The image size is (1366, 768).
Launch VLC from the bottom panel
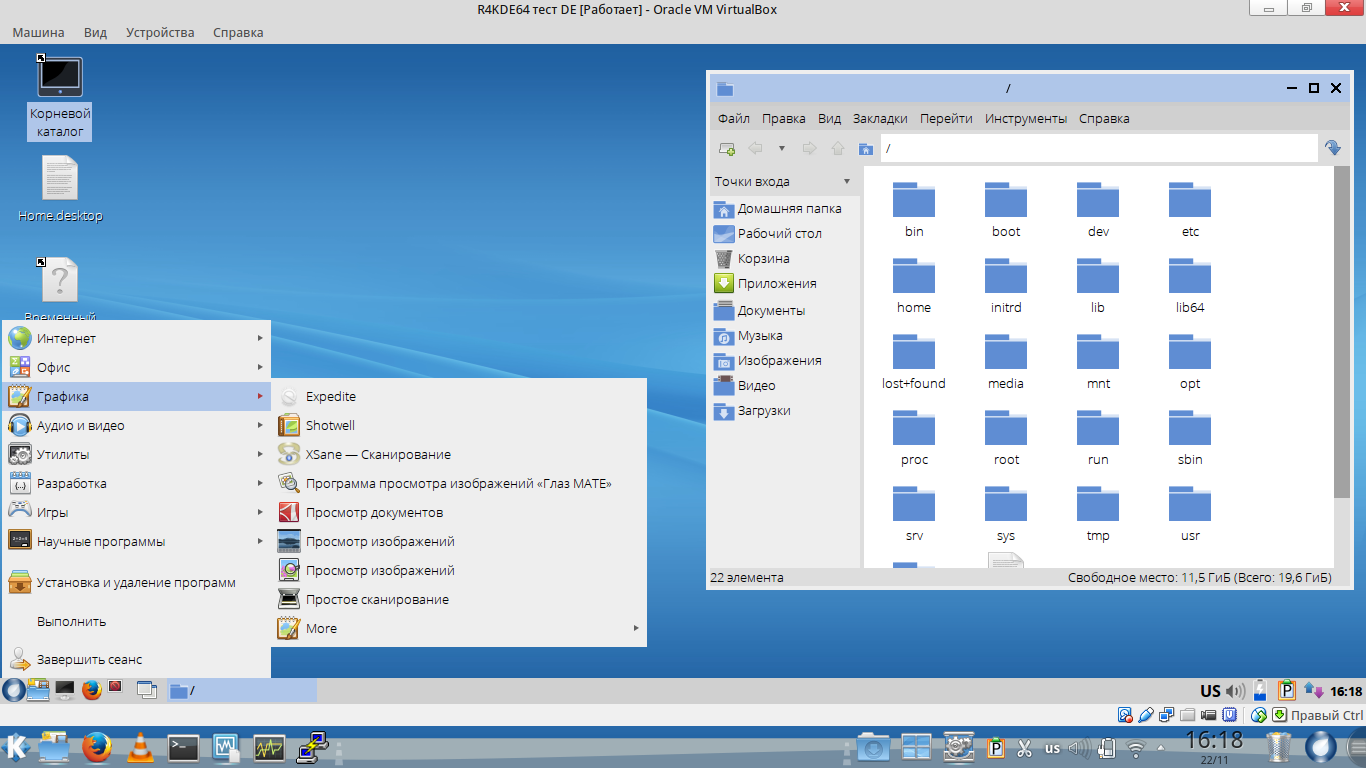pos(141,747)
